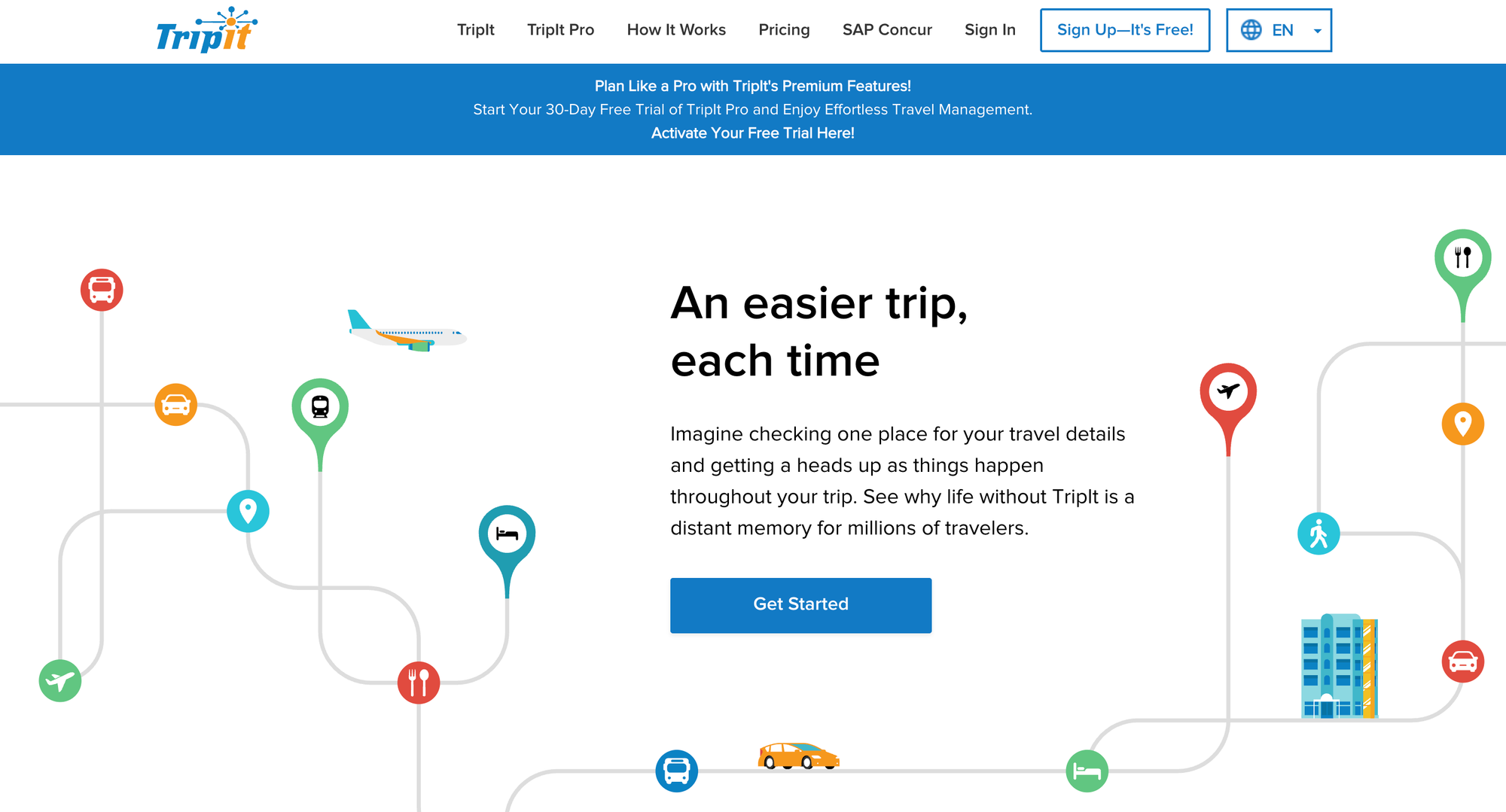Click the Sign In link
The image size is (1506, 812).
989,30
